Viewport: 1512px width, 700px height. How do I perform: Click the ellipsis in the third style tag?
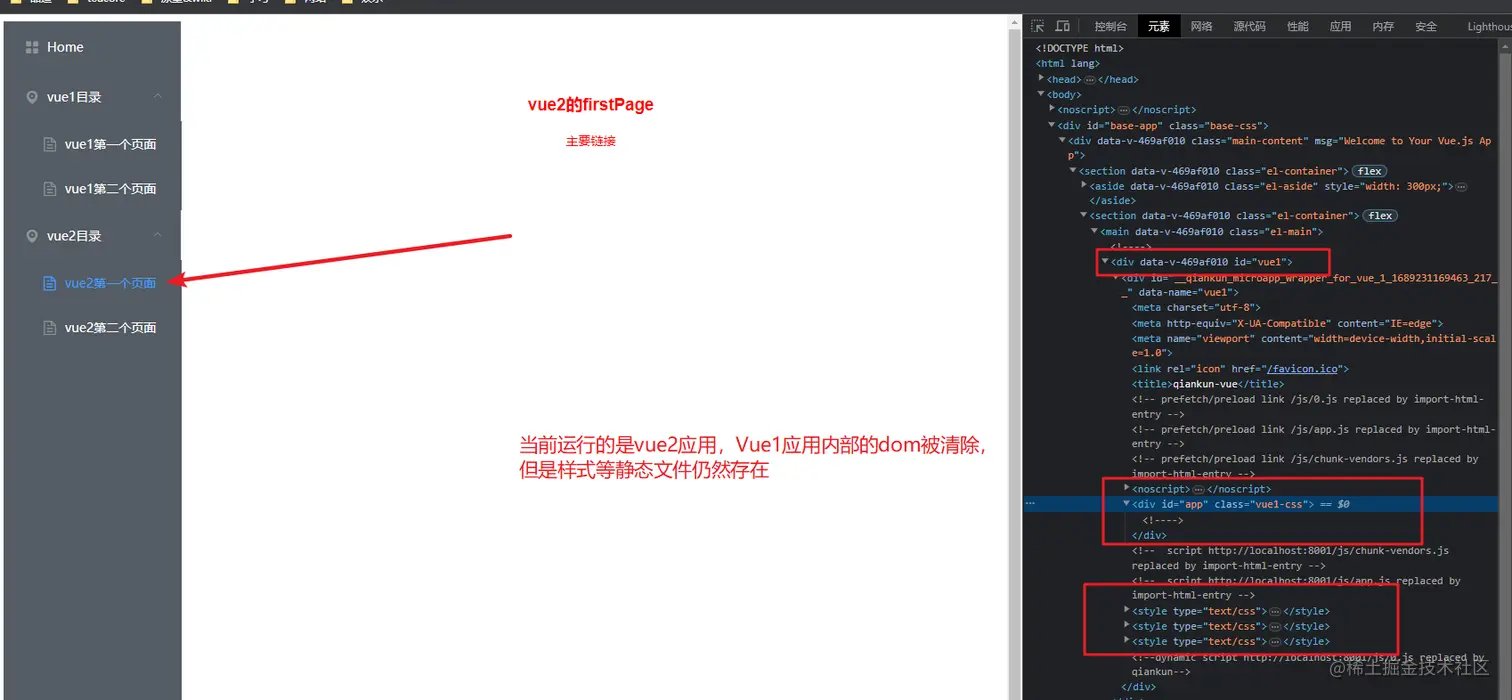(1275, 641)
